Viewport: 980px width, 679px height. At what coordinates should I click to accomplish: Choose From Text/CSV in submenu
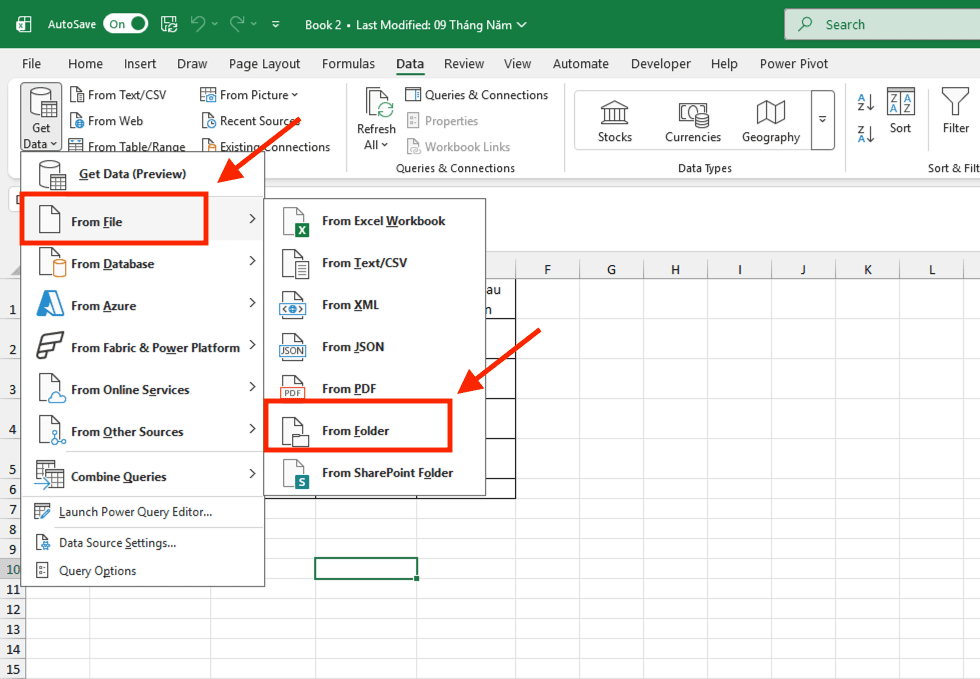tap(374, 263)
